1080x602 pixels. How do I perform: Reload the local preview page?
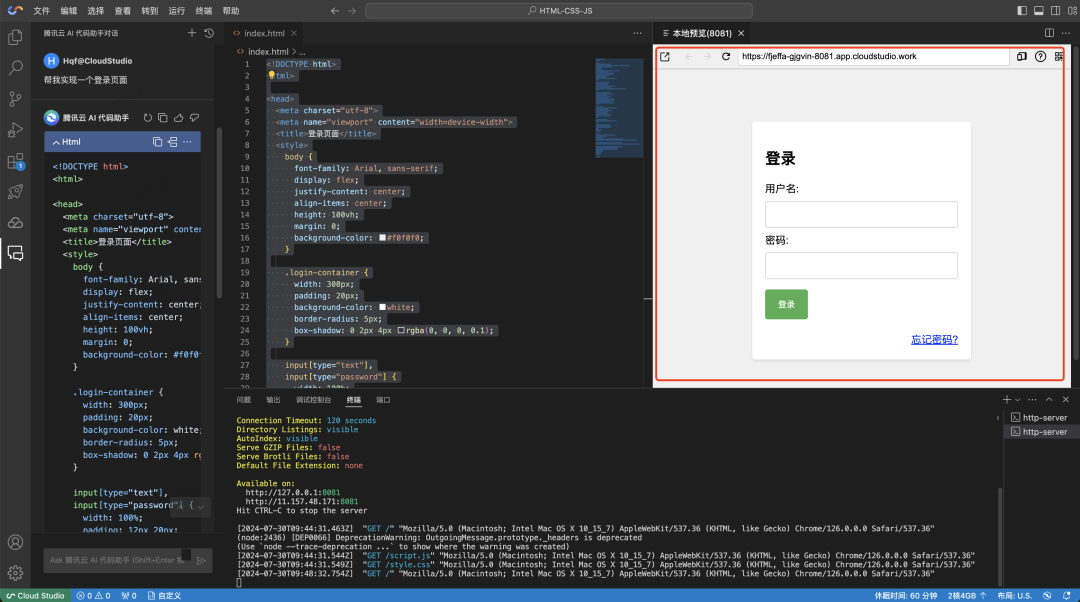(725, 56)
